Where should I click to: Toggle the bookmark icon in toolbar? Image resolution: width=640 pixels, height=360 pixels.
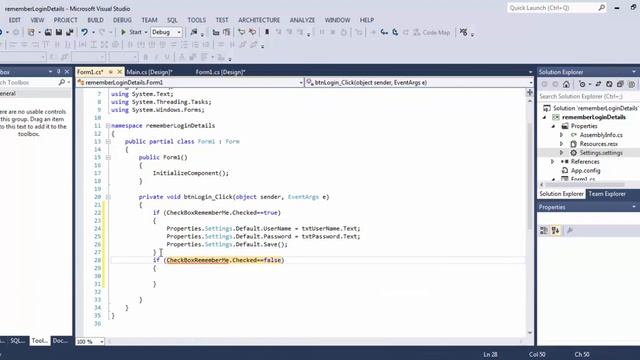[267, 32]
